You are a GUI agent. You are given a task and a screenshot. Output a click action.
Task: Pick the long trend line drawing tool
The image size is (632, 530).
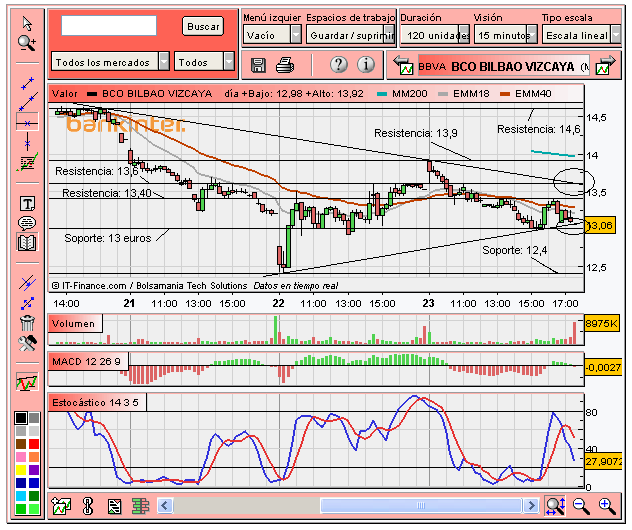(27, 102)
